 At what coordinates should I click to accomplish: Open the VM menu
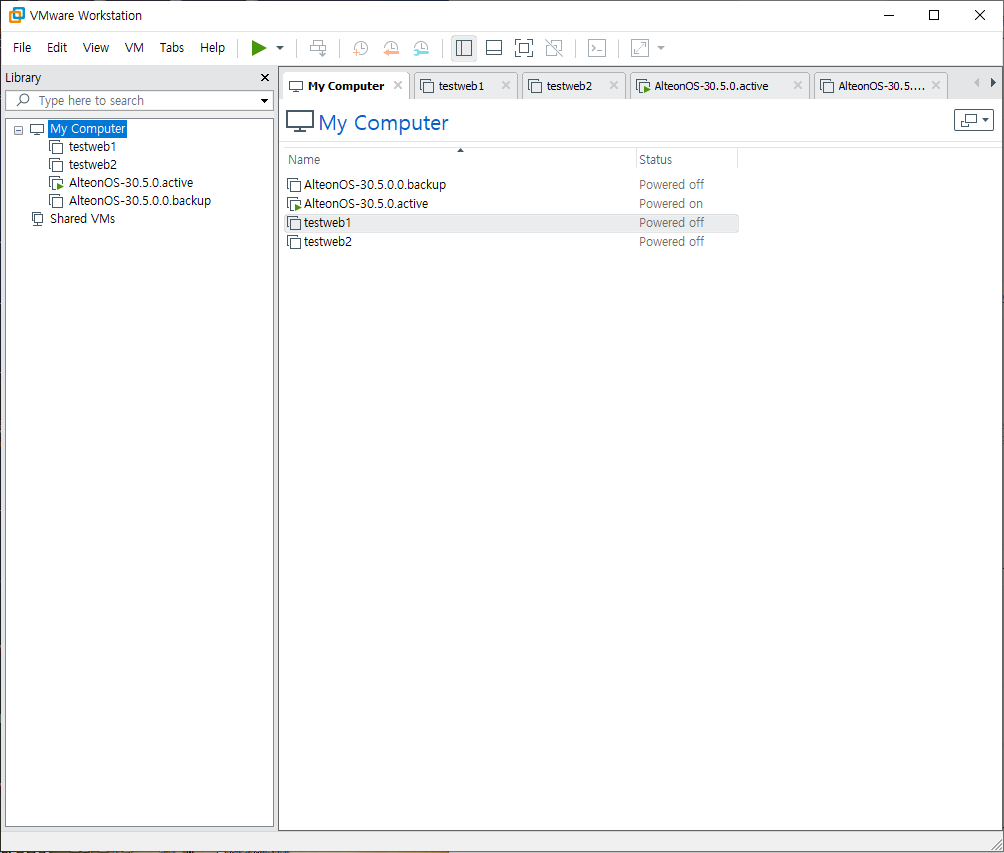134,48
